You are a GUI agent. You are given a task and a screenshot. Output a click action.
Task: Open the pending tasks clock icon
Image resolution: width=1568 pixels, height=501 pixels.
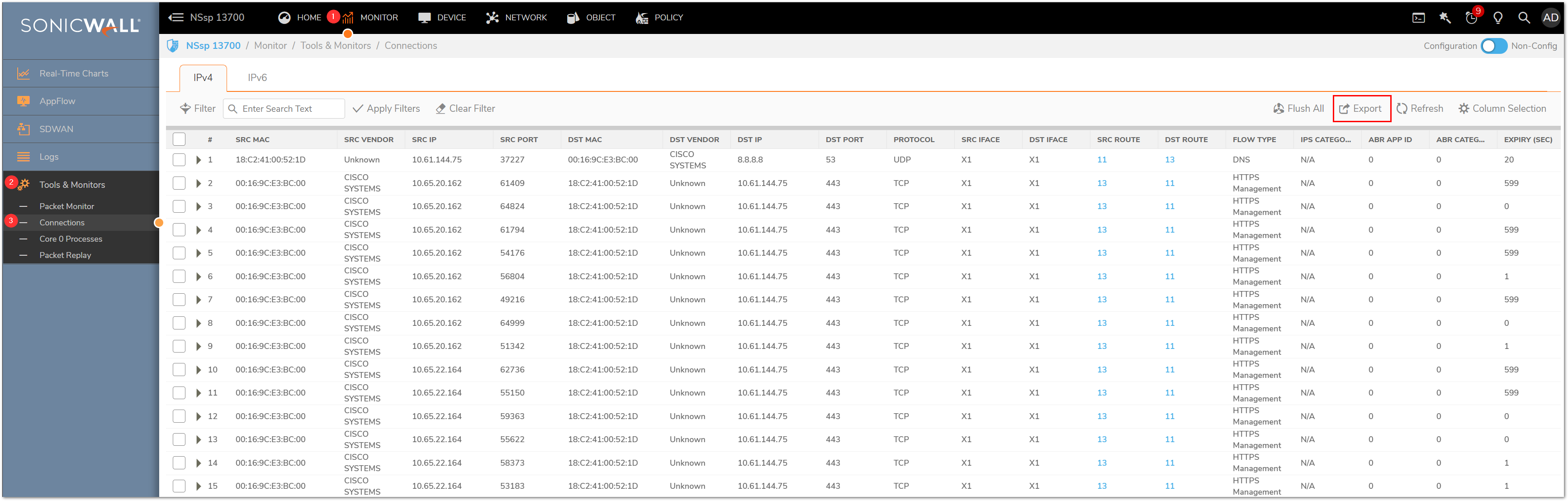(x=1471, y=18)
